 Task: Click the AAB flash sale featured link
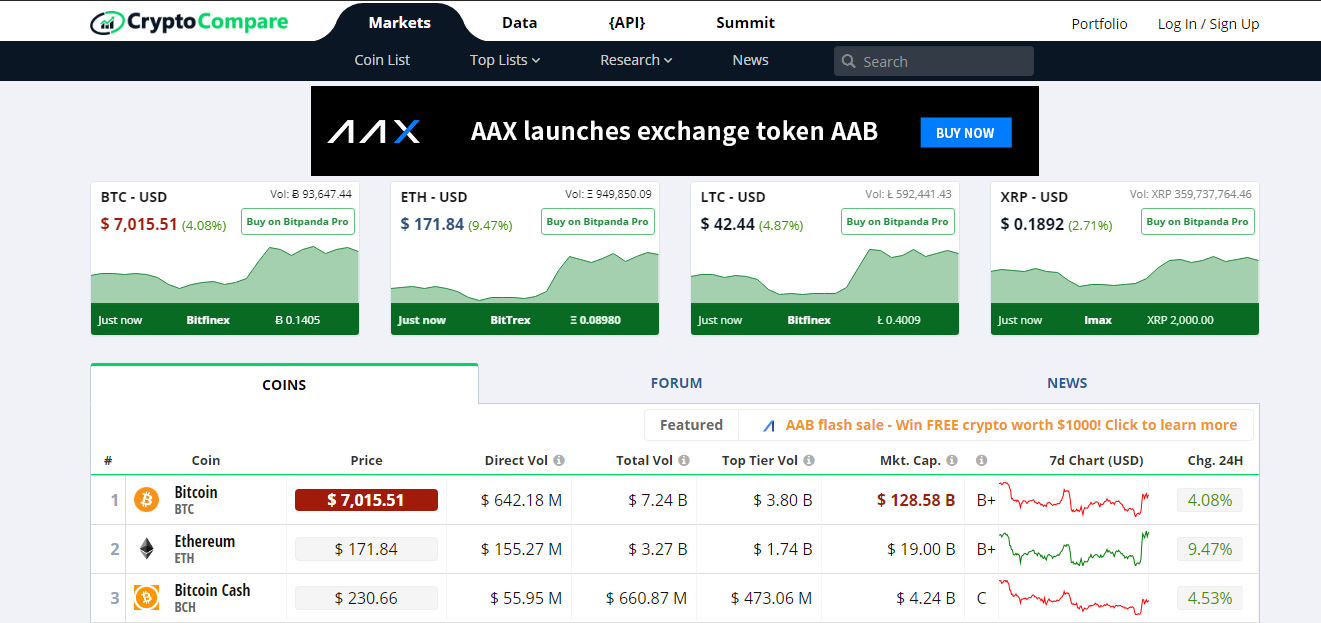click(x=1011, y=425)
